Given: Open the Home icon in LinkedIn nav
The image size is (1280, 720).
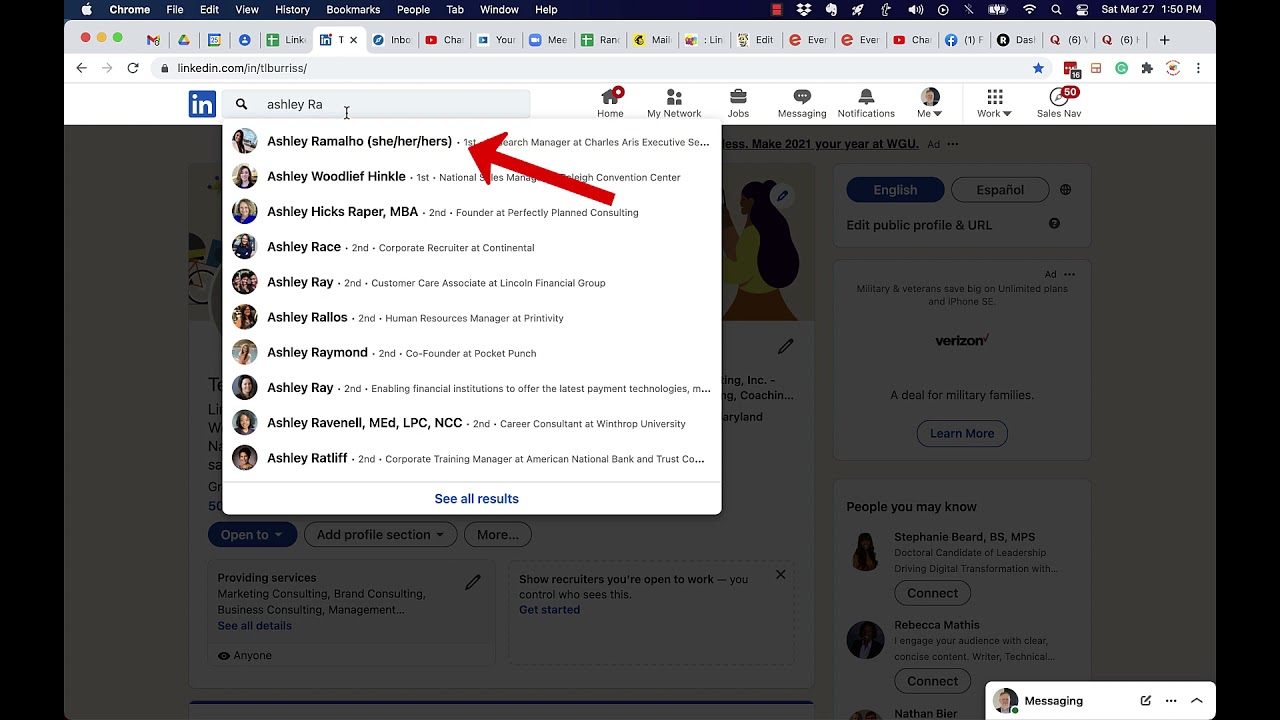Looking at the screenshot, I should pyautogui.click(x=610, y=103).
